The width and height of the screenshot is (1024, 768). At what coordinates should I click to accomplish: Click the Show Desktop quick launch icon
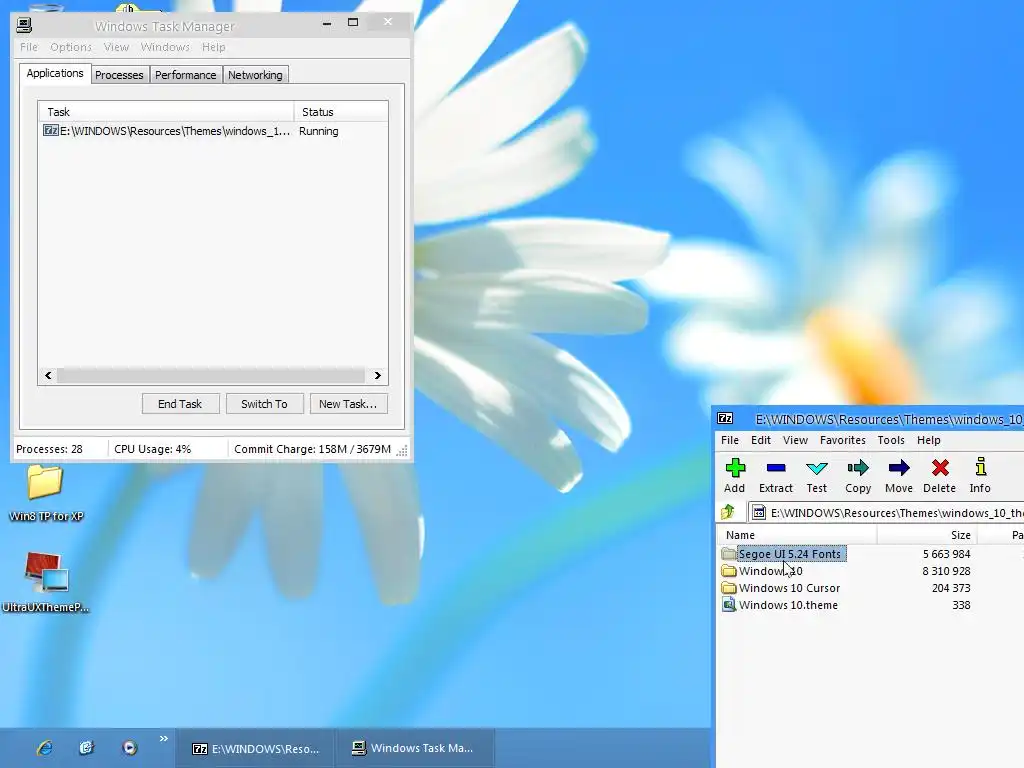86,748
